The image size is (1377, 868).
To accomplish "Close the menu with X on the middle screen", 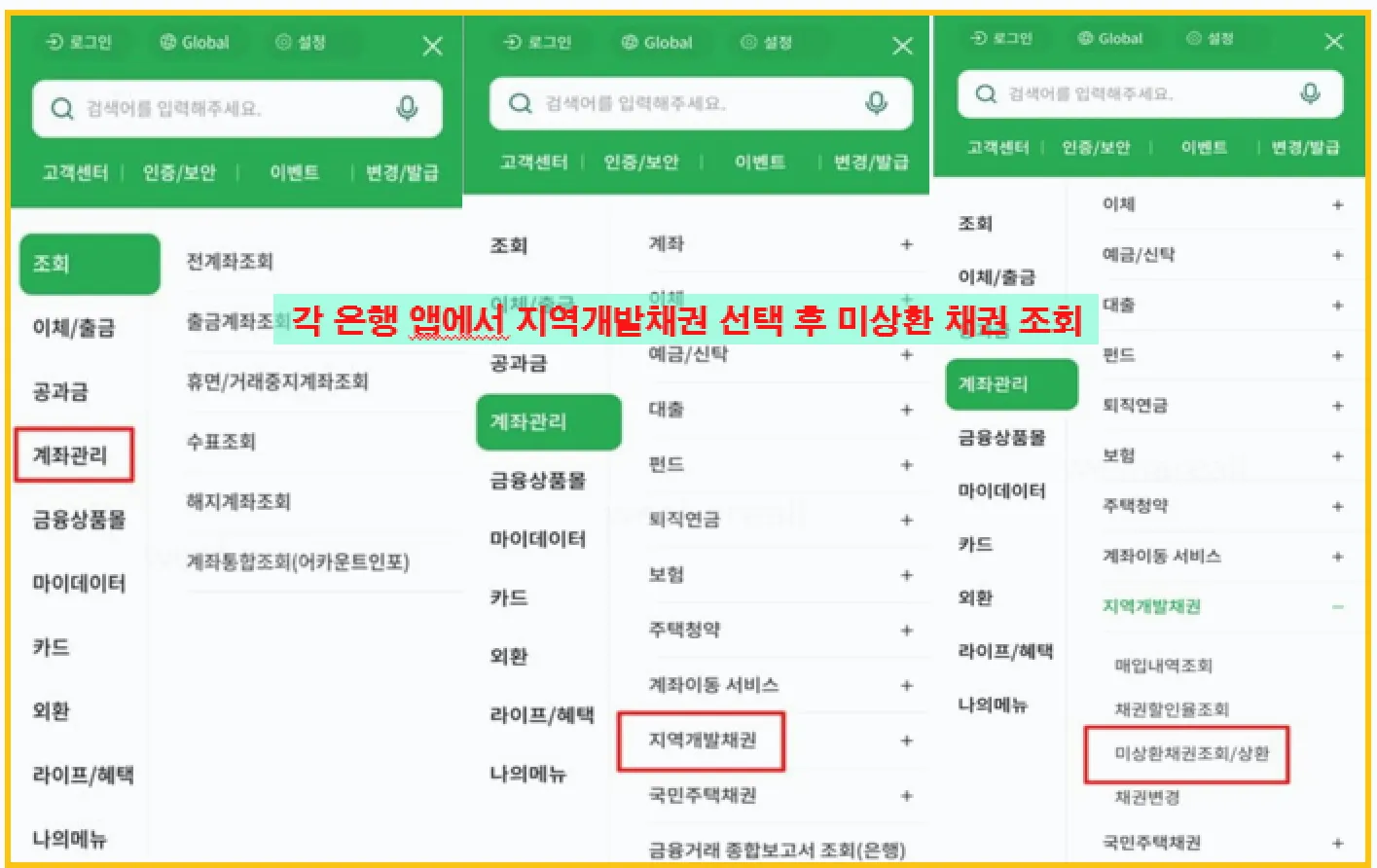I will tap(903, 45).
